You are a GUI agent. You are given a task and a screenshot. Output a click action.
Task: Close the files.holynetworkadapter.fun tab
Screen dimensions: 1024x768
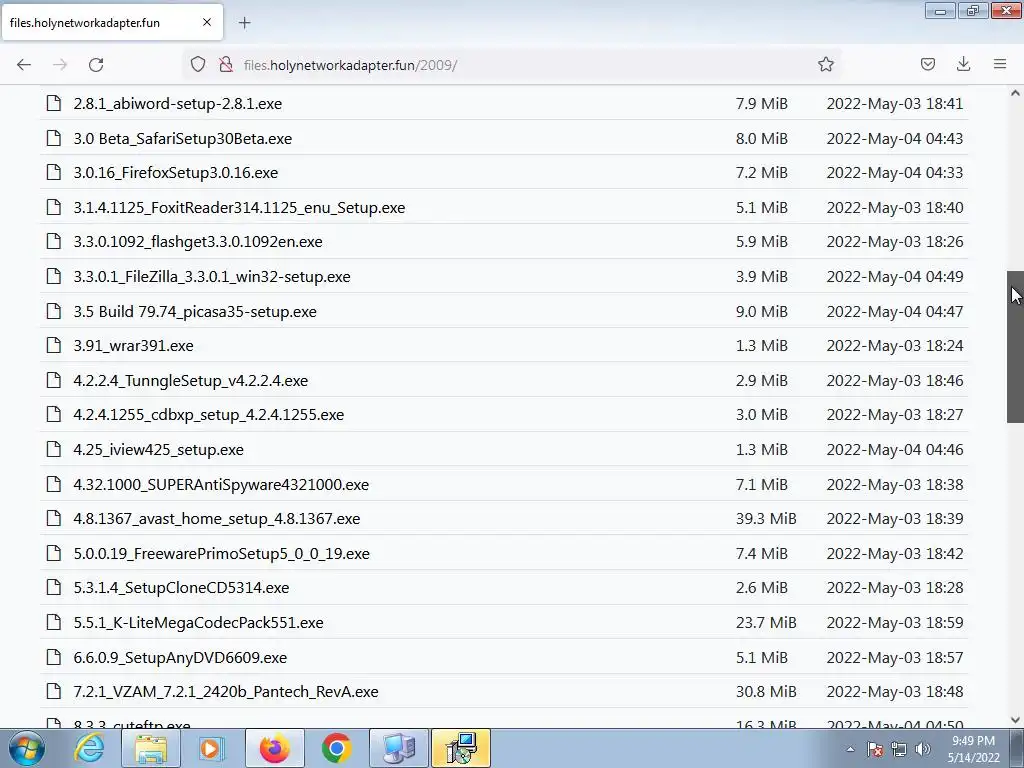point(206,22)
